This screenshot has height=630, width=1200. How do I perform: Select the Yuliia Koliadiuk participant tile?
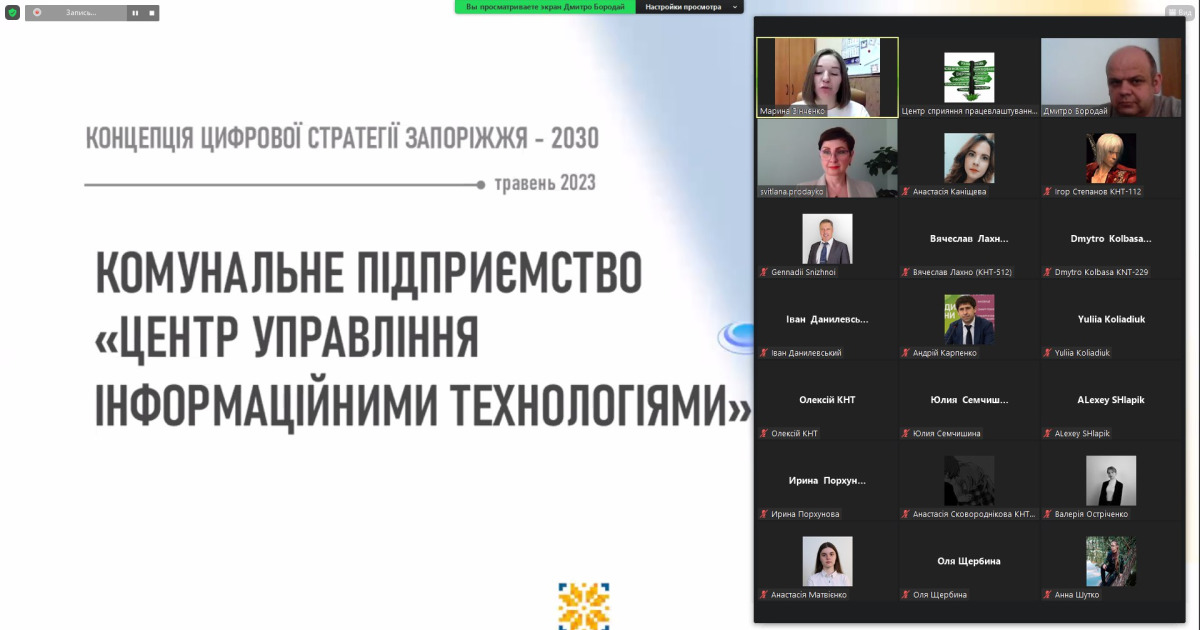(x=1111, y=320)
